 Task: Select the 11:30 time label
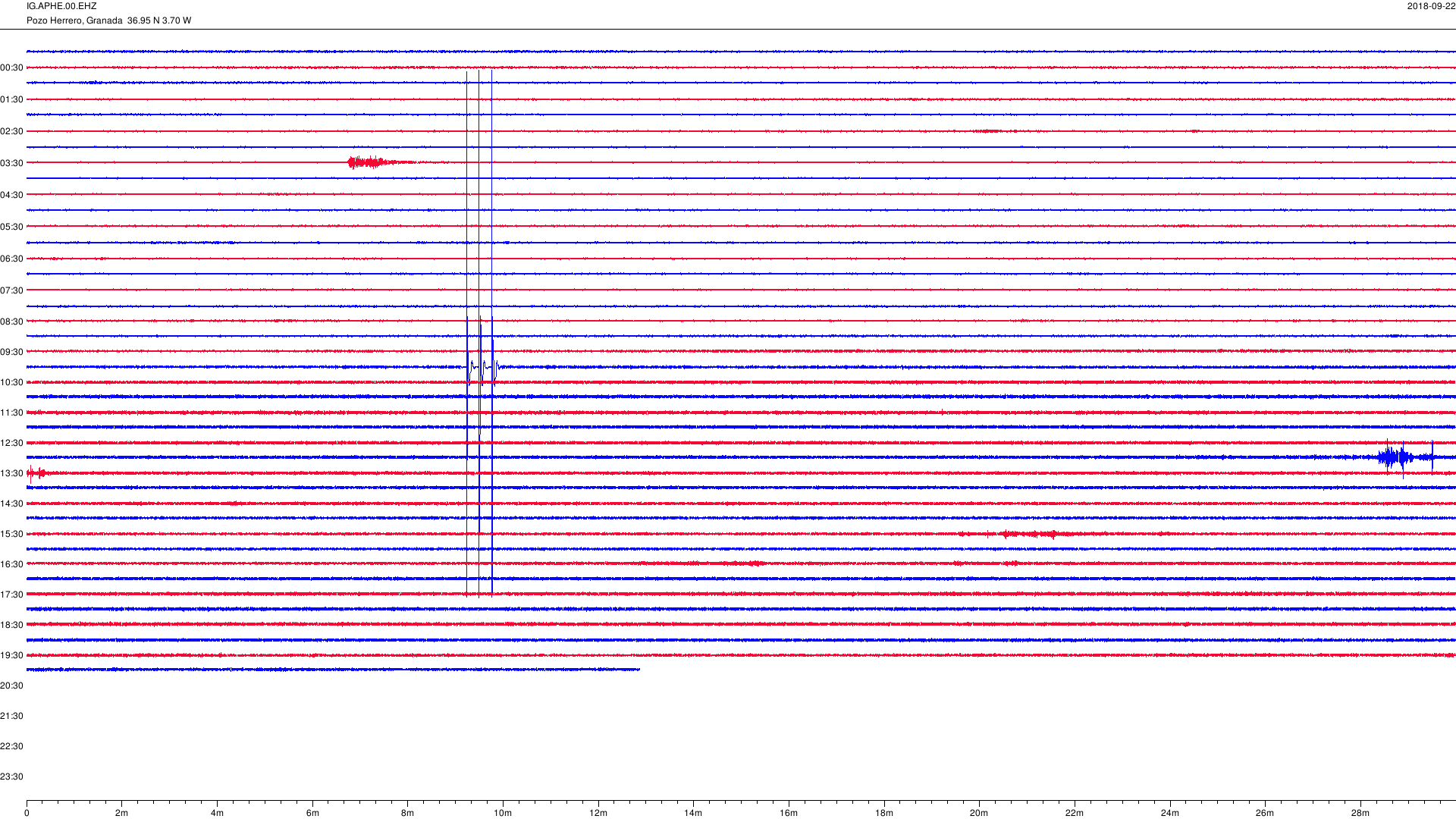coord(11,413)
